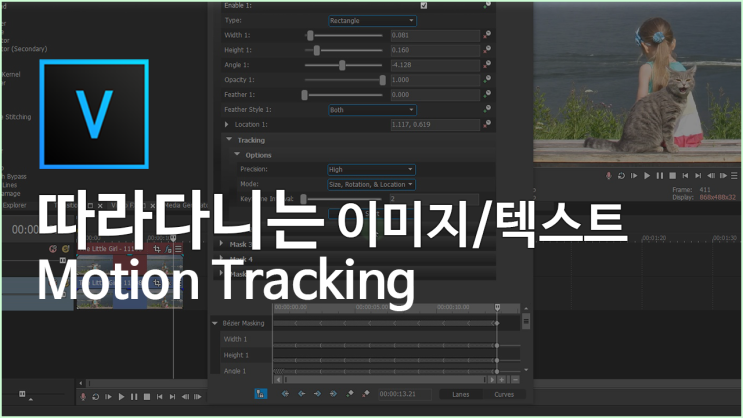
Task: Delete keyframe with red diamond icon
Action: (x=366, y=394)
